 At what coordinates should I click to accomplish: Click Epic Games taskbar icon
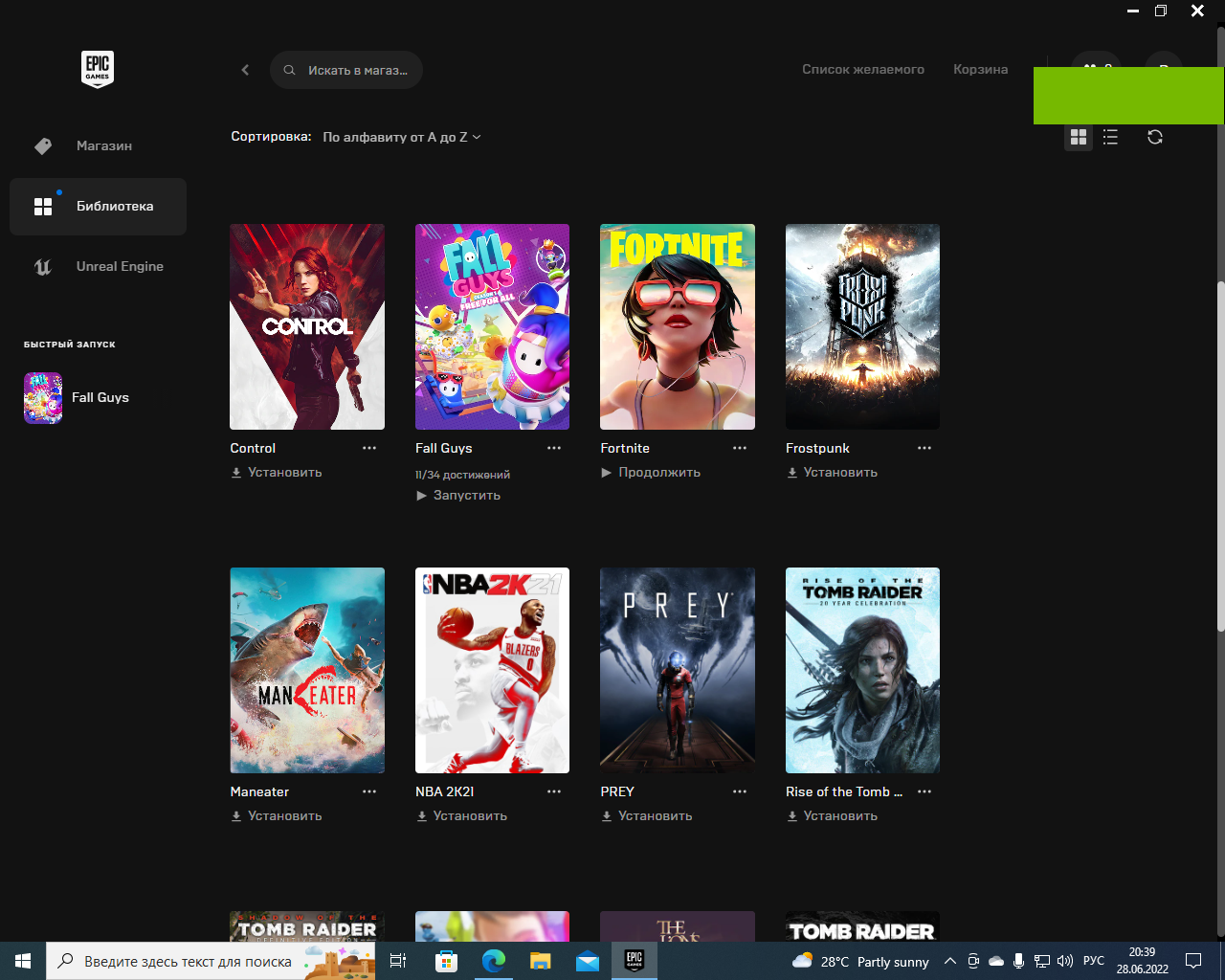(634, 961)
